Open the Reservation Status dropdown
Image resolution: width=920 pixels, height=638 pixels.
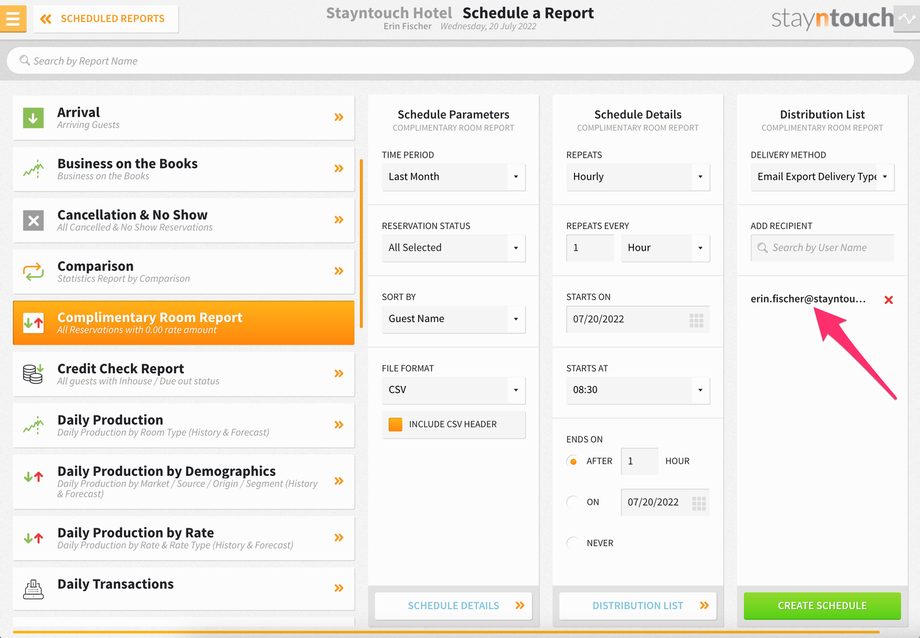454,248
